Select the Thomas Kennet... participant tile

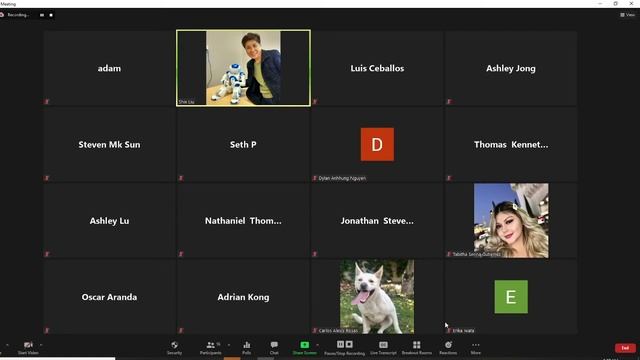click(x=511, y=144)
